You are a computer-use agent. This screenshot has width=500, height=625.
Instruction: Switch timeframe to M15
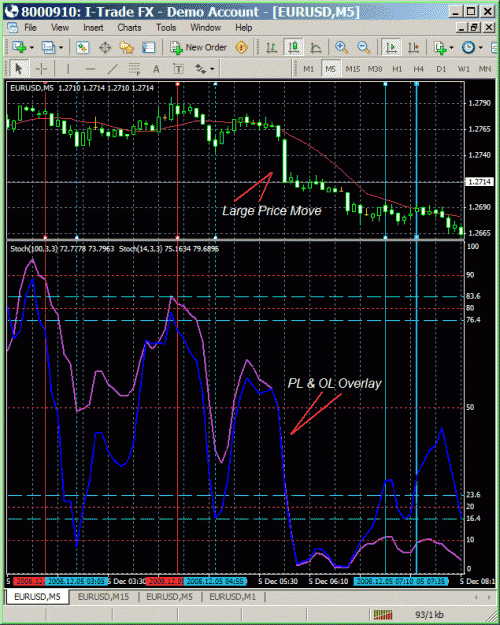(352, 69)
